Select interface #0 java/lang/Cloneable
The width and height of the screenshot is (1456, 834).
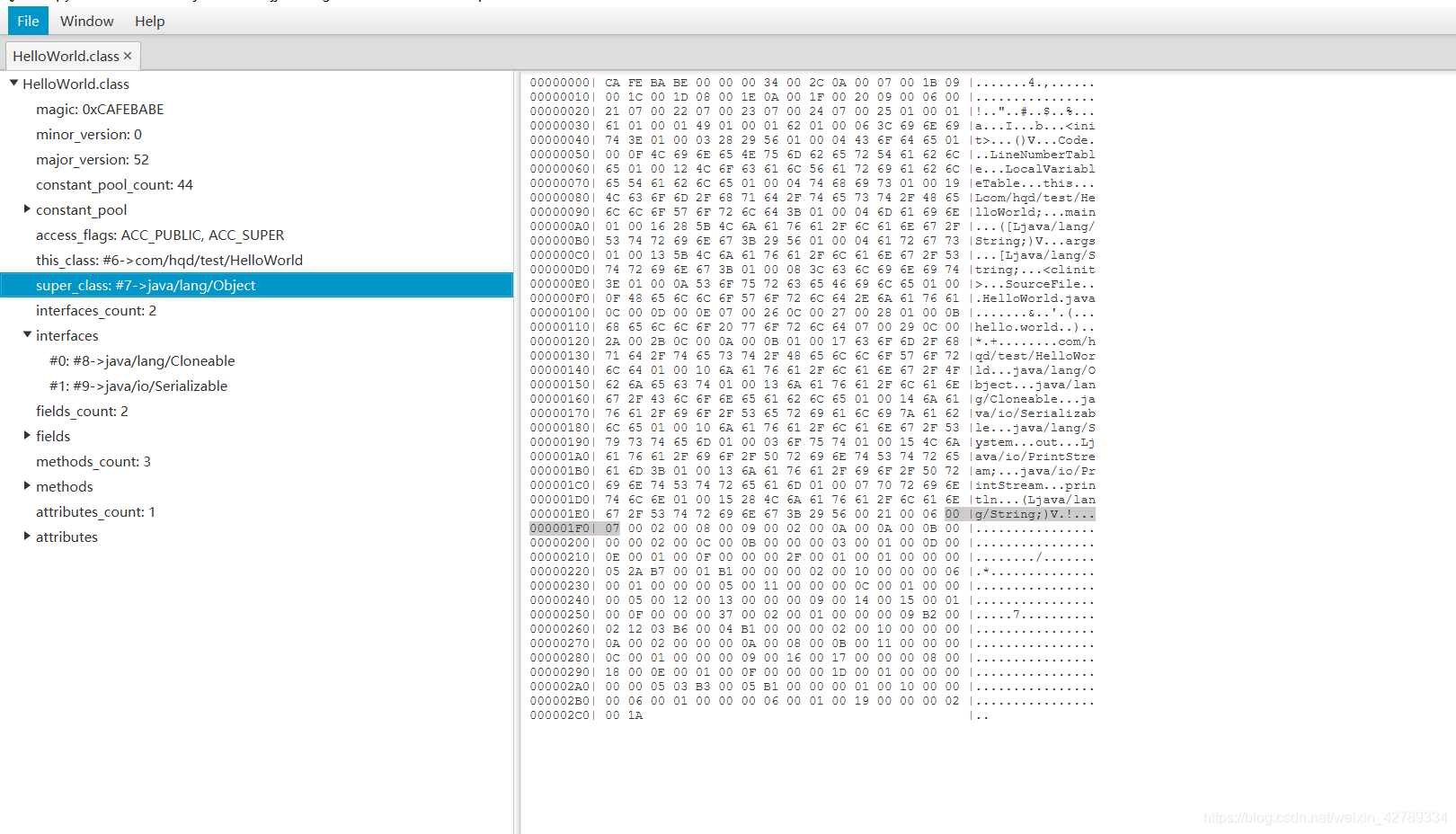(257, 360)
